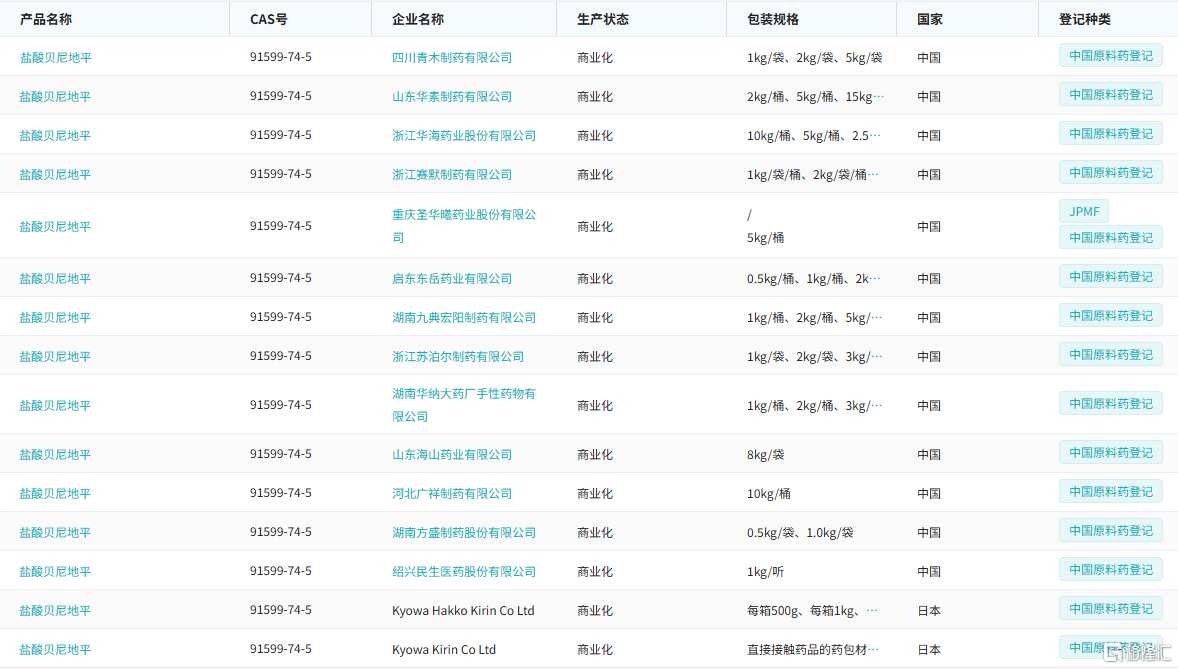
Task: Click CAS 91599-74-5 in 绍兴民生医药 row
Action: [x=281, y=571]
